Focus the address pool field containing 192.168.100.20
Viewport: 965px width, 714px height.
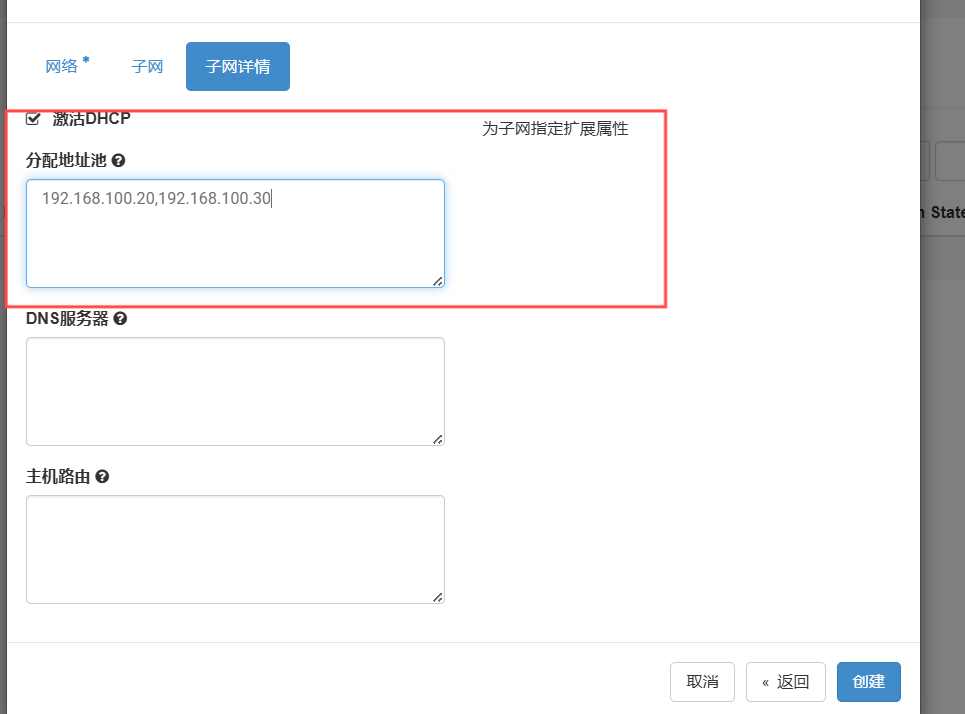point(235,233)
